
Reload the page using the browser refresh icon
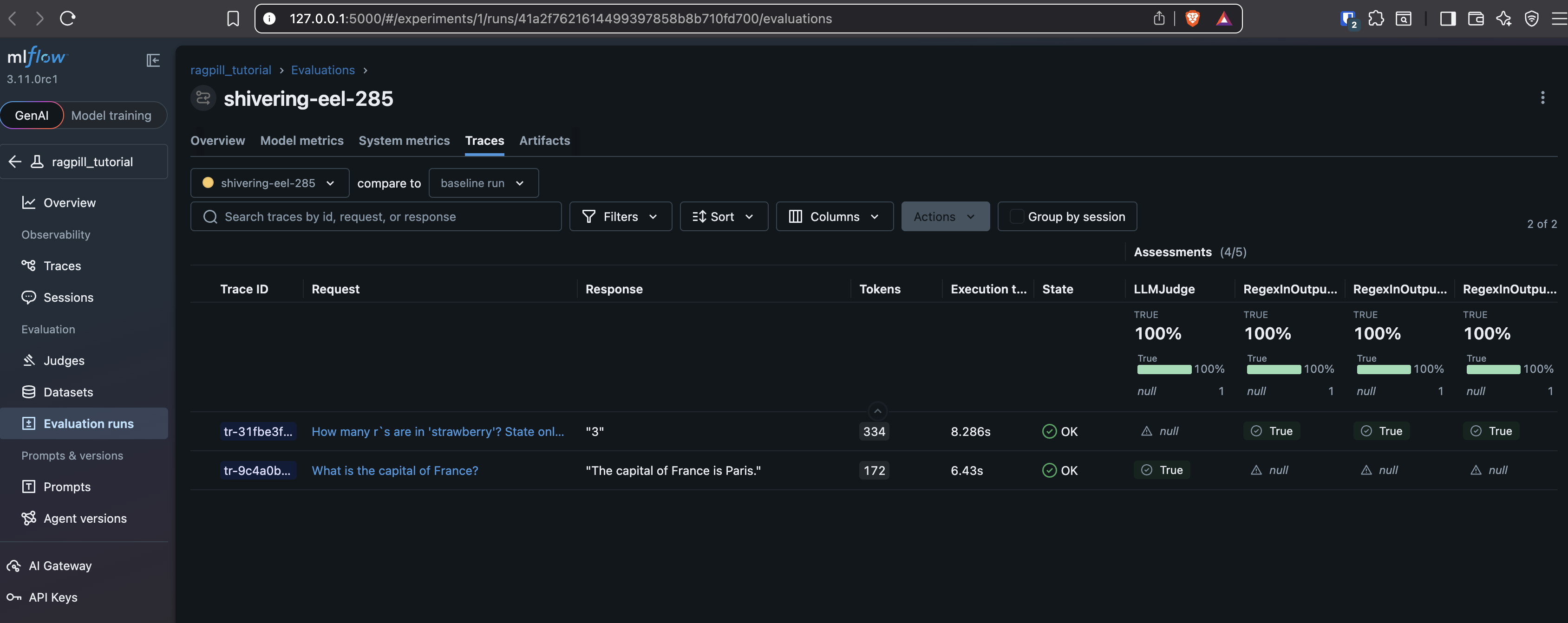67,18
